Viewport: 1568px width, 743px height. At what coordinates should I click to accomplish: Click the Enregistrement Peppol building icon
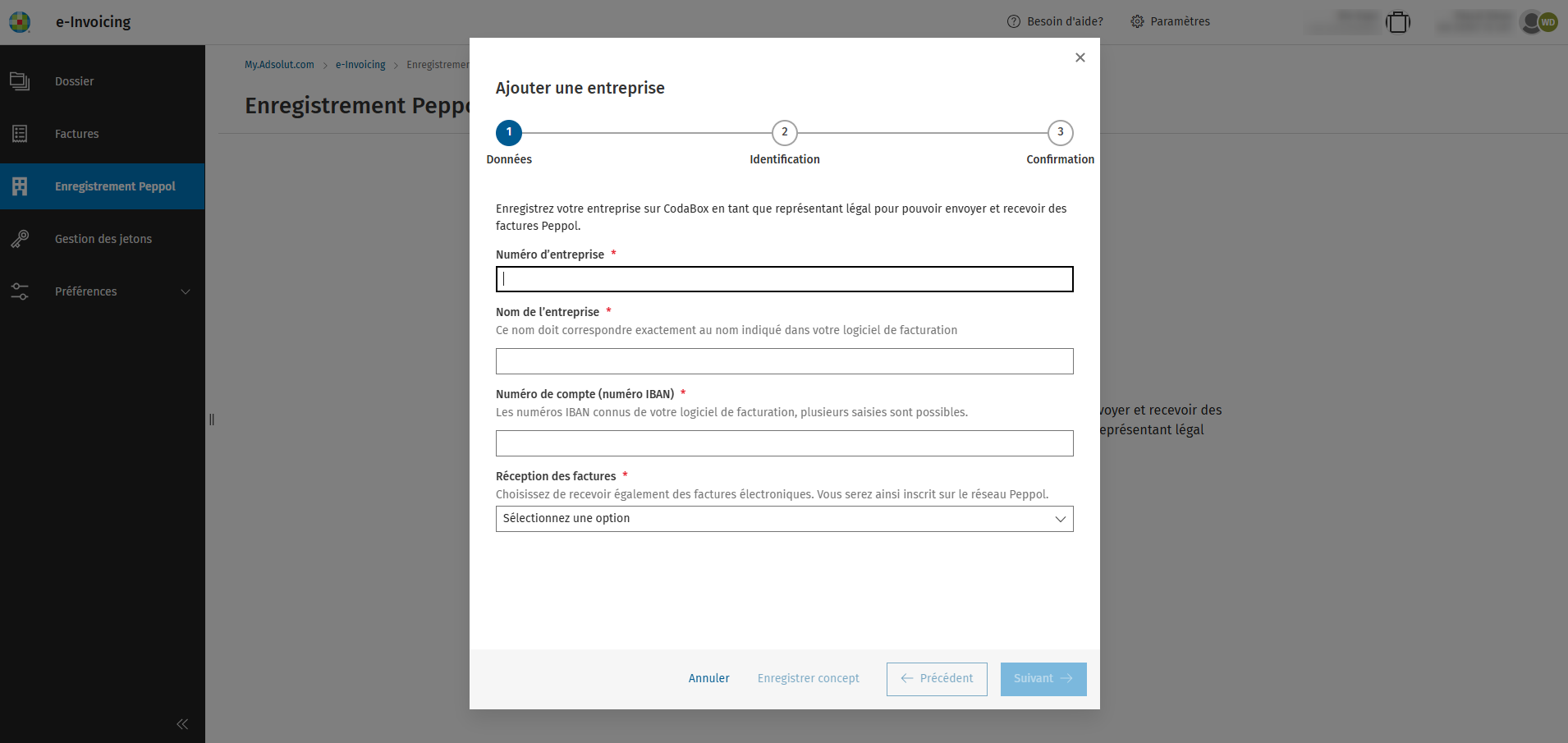20,186
